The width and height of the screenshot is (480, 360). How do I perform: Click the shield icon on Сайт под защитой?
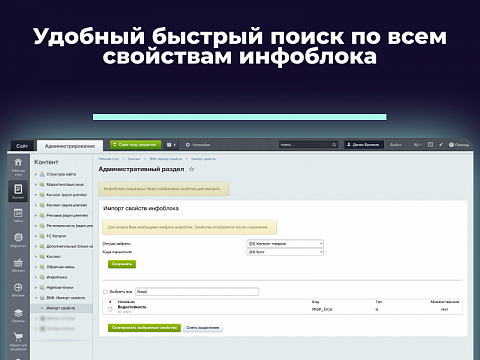(115, 145)
